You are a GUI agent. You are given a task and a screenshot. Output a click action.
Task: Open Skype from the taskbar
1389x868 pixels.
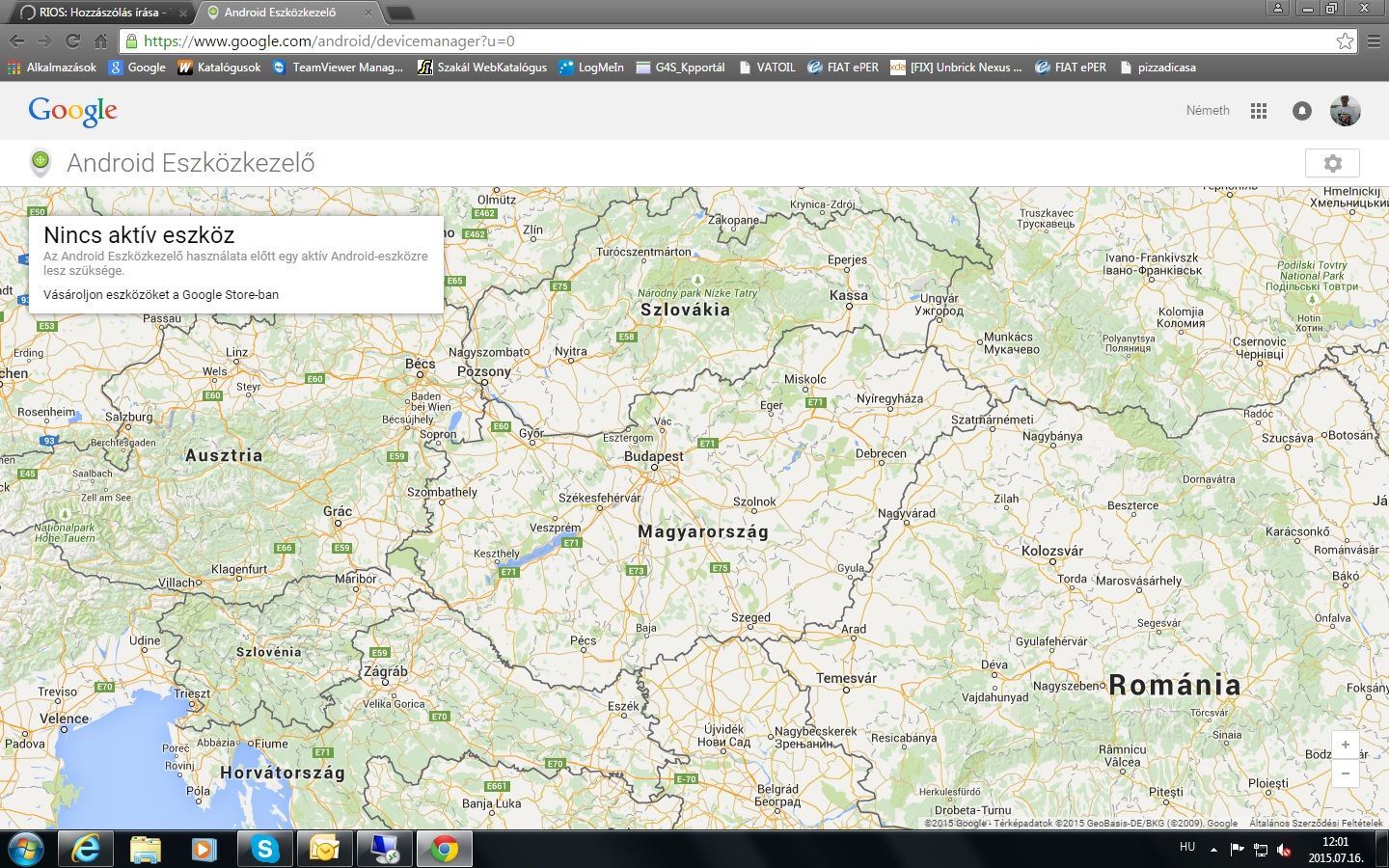264,849
